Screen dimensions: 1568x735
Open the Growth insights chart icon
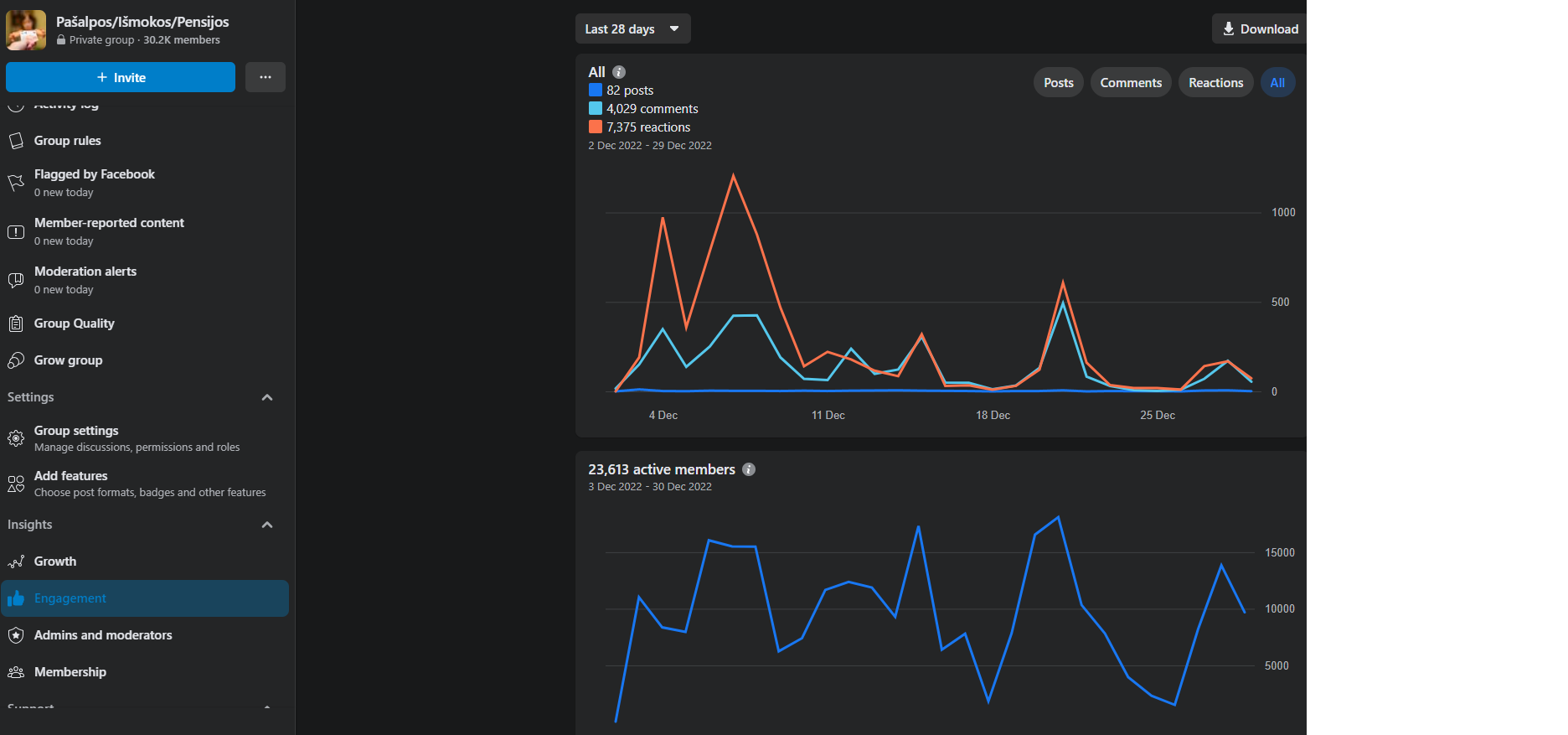pos(16,562)
